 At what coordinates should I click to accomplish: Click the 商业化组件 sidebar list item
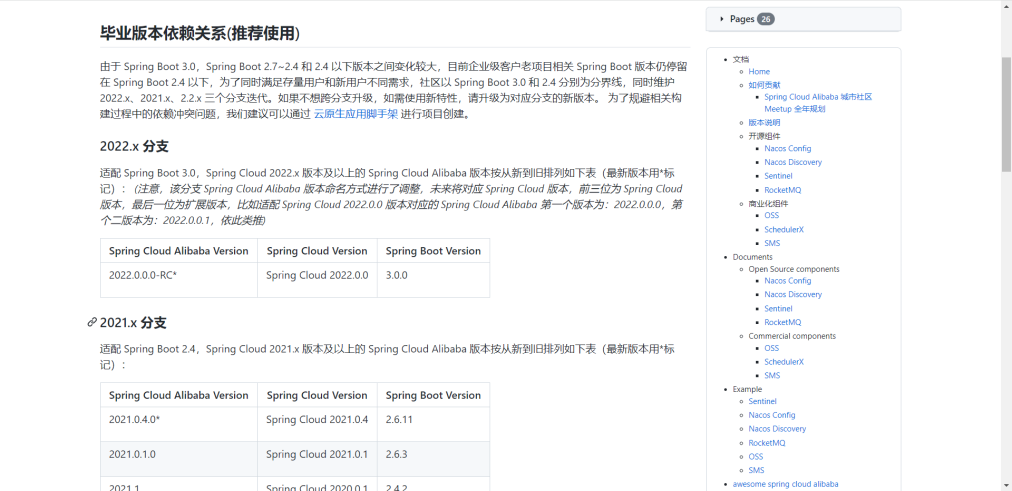(768, 204)
